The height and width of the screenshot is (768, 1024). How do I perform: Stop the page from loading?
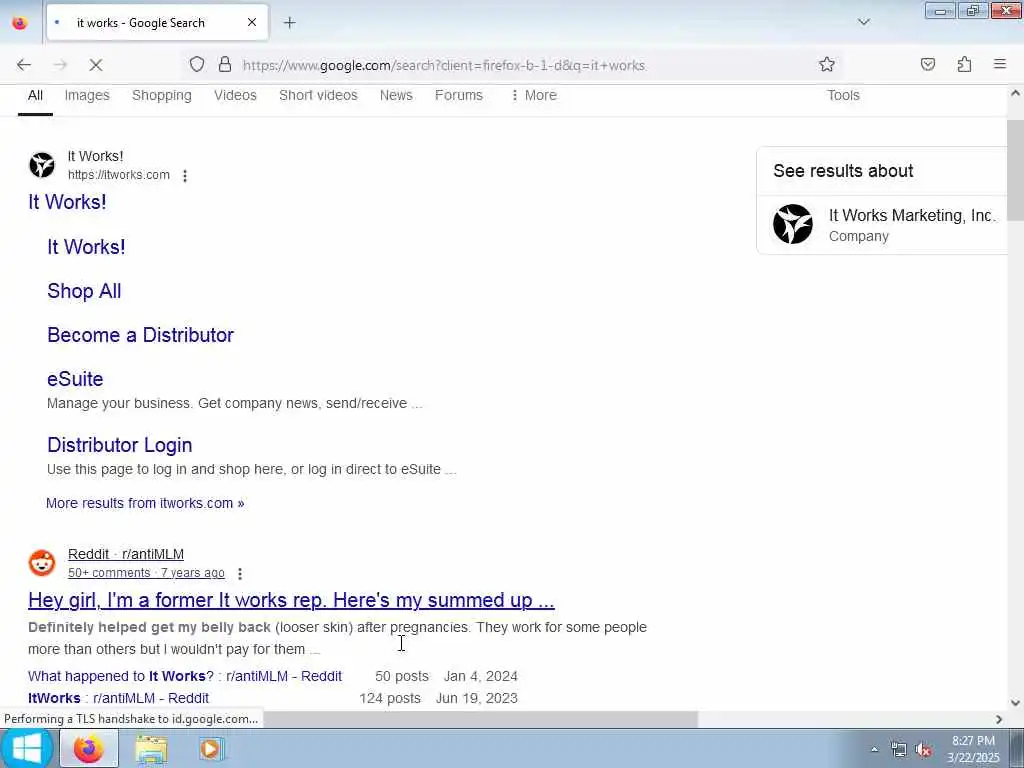pyautogui.click(x=95, y=65)
